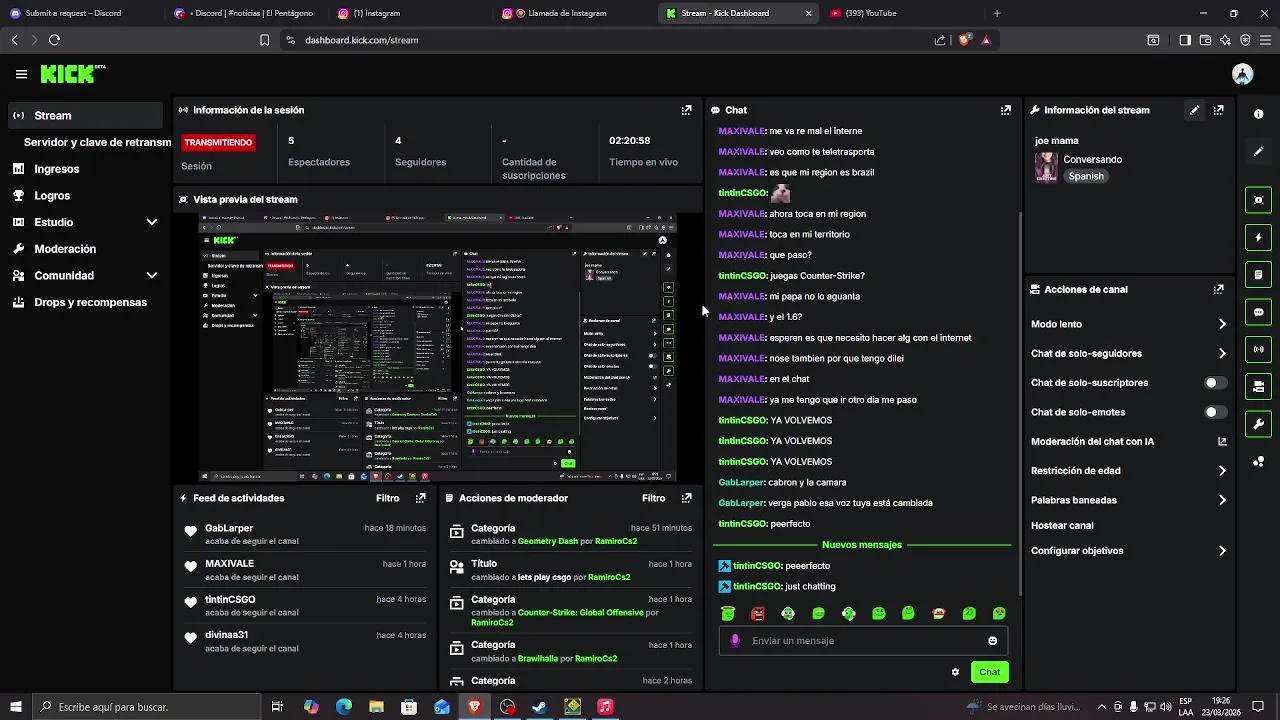Open the Kick hamburger menu
The width and height of the screenshot is (1280, 720).
(x=21, y=74)
